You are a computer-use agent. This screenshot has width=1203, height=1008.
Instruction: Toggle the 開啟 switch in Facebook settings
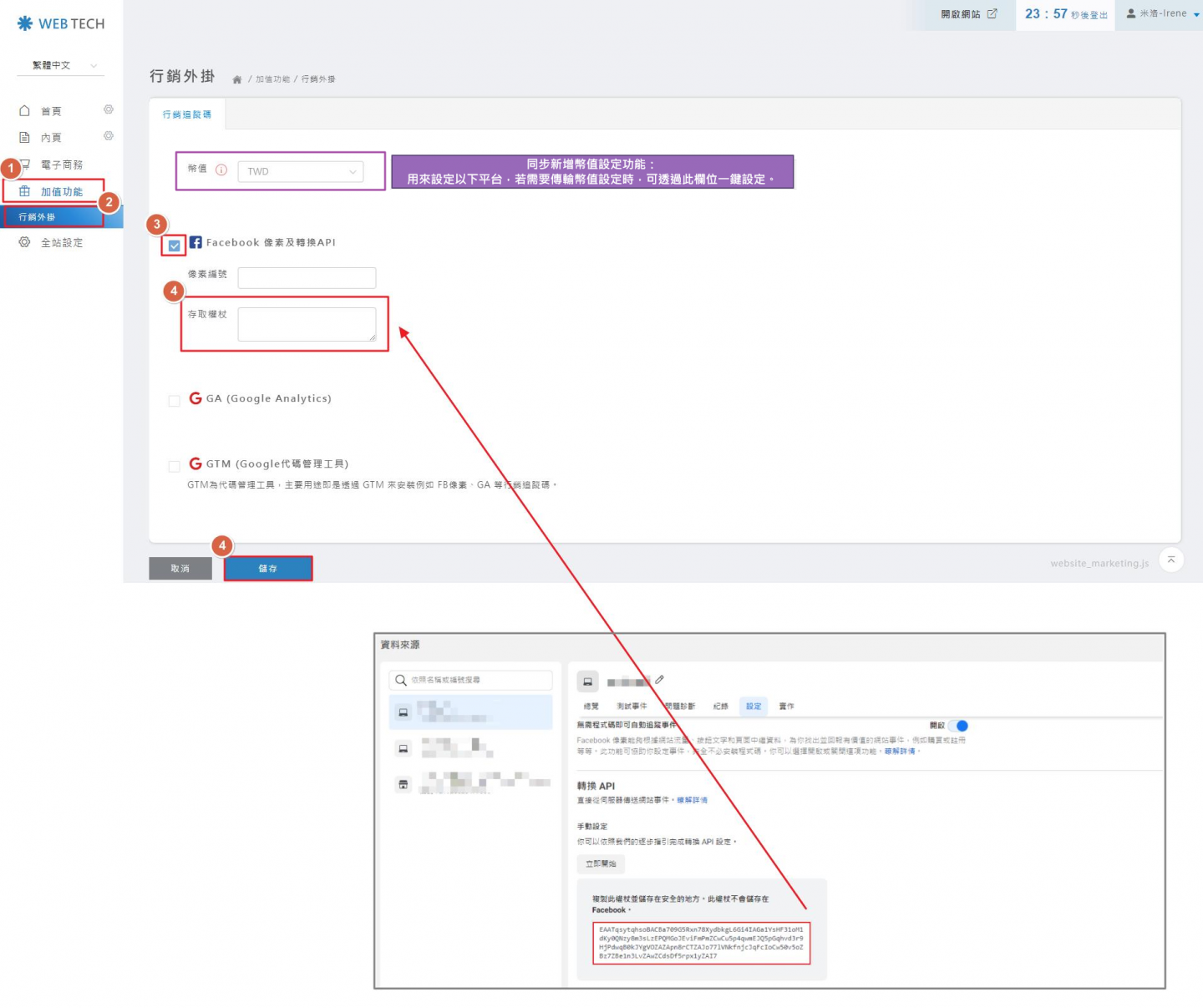point(959,726)
